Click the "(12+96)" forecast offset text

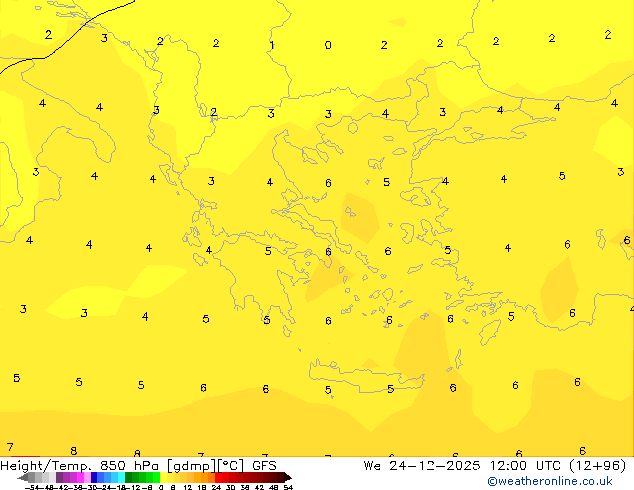(x=598, y=466)
